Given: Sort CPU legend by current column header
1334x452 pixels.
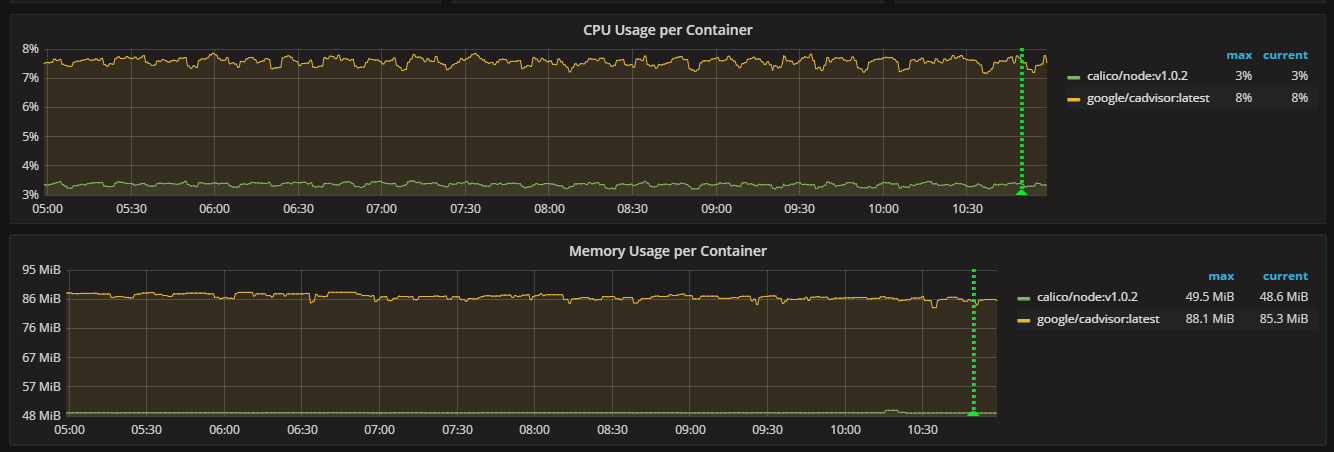Looking at the screenshot, I should 1285,55.
